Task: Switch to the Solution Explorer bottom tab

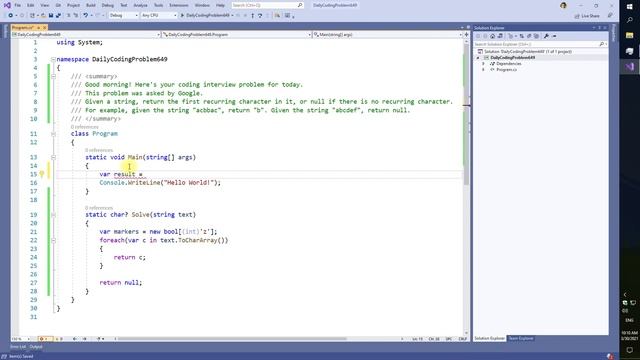Action: (489, 338)
